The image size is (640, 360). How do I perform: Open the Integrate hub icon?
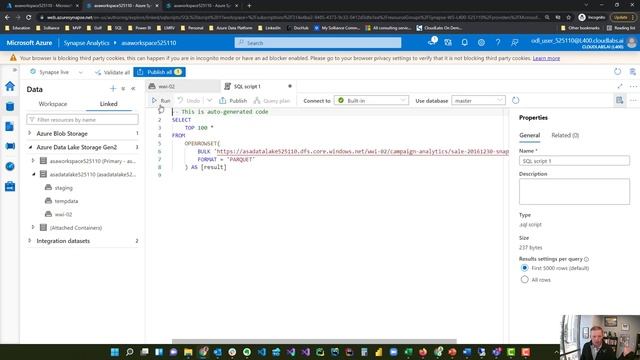point(10,146)
